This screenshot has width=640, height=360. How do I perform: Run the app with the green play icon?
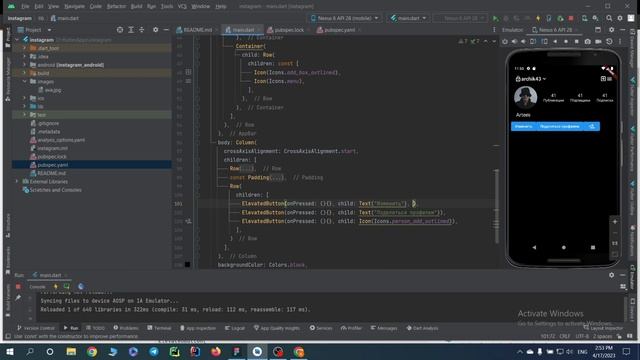495,18
